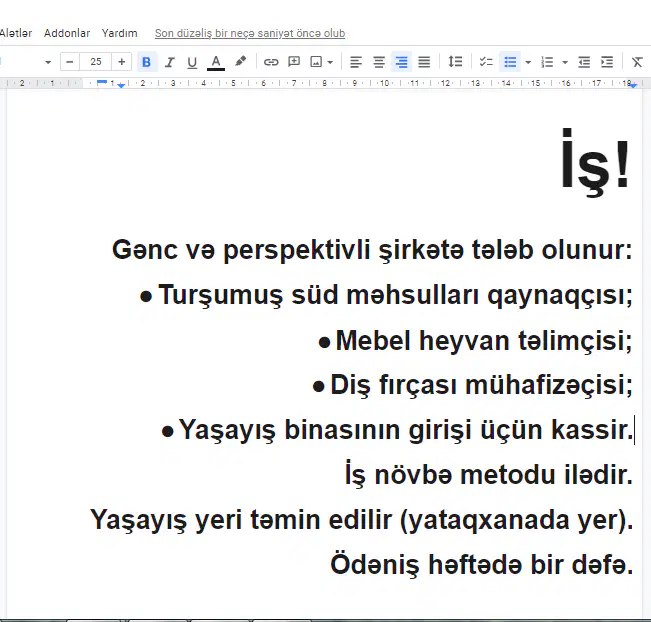Open revision history link 'Son düzəliş bir neçə saniyət öncə olub'
The height and width of the screenshot is (622, 651).
point(250,33)
